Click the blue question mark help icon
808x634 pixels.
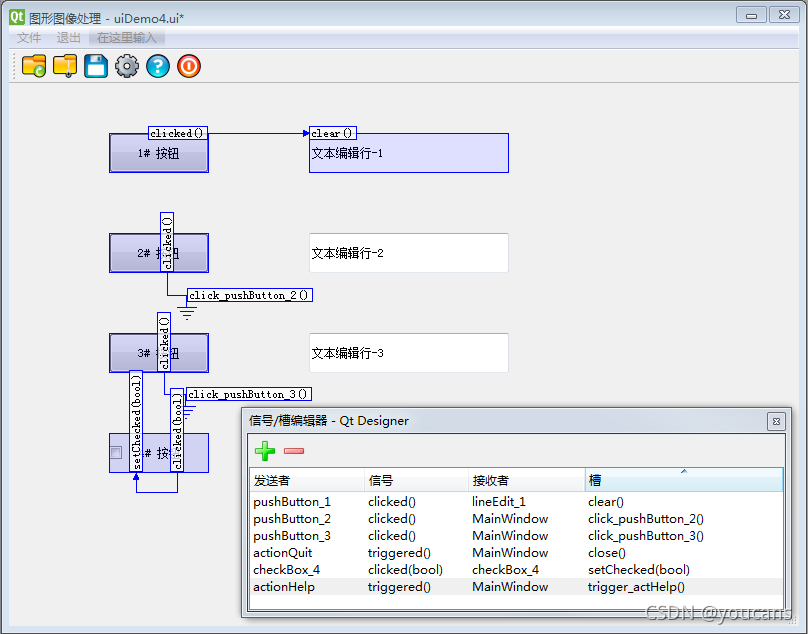coord(158,67)
